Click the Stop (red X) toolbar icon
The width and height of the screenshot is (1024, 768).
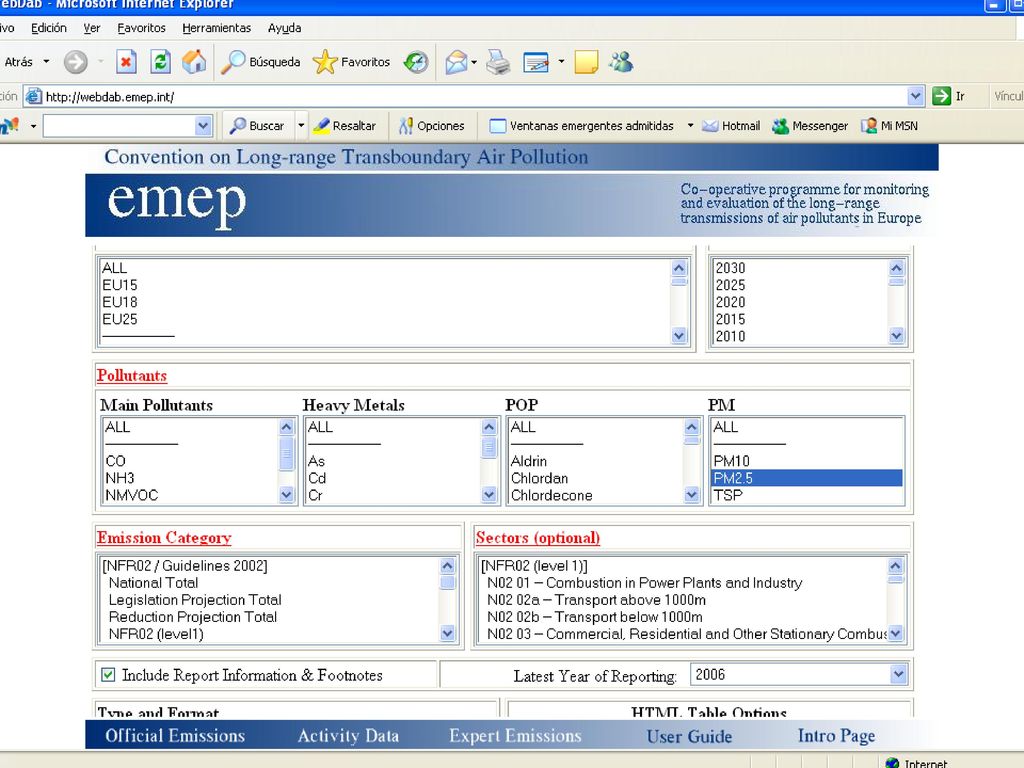[126, 62]
